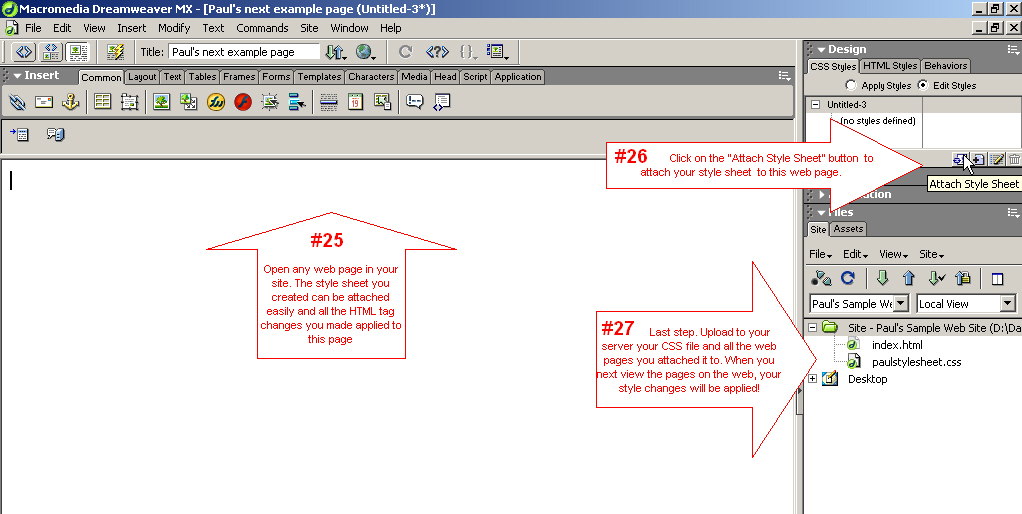Open the Files panel Site menu
The image size is (1022, 514).
tap(931, 254)
